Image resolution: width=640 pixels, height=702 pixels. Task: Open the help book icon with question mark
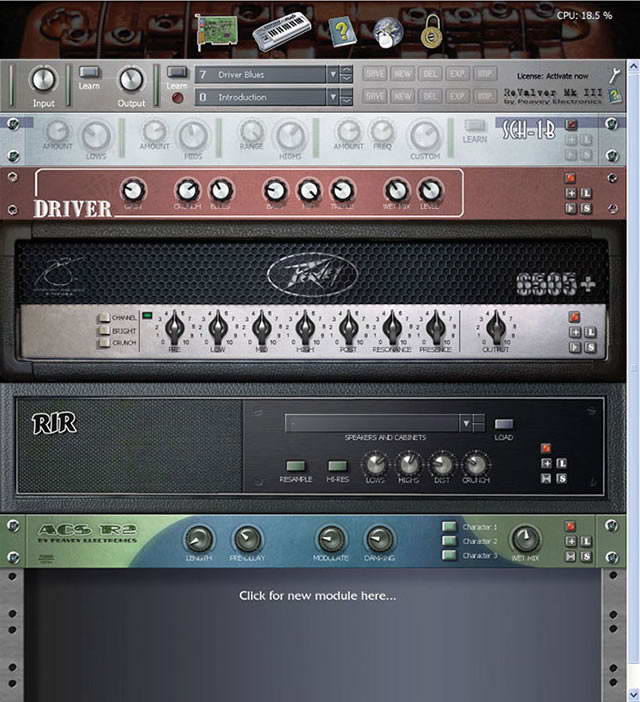pos(342,32)
